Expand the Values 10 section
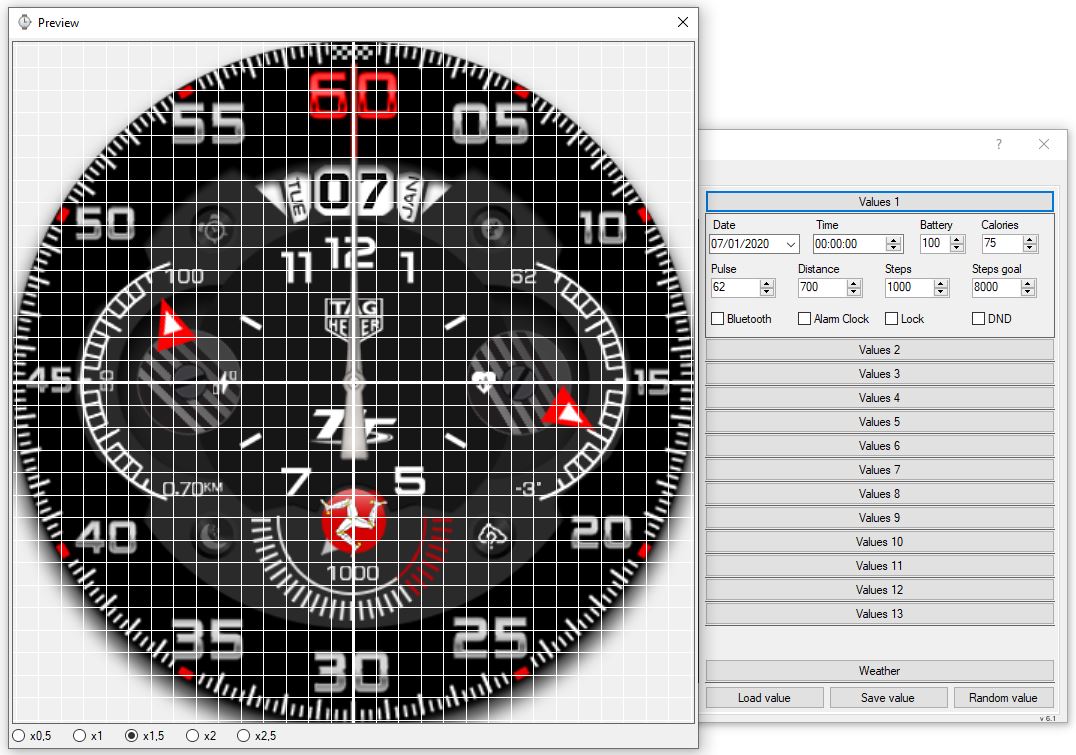The image size is (1076, 755). click(879, 542)
